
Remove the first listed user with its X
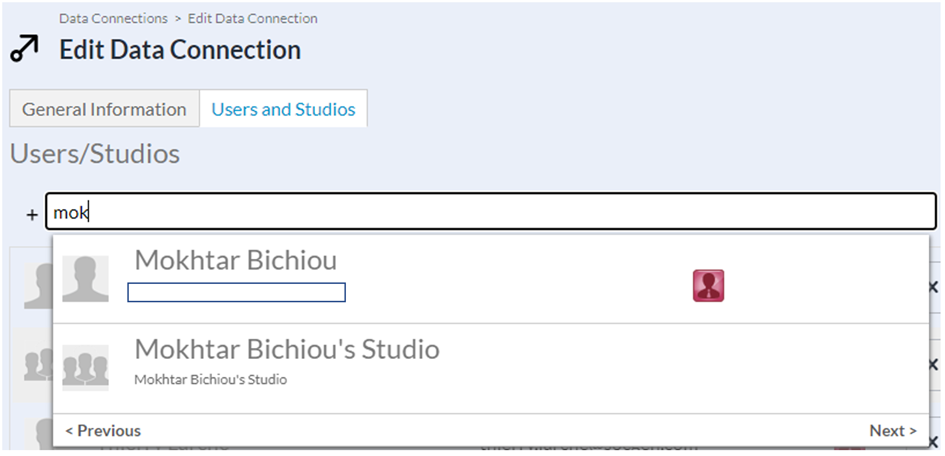coord(934,287)
